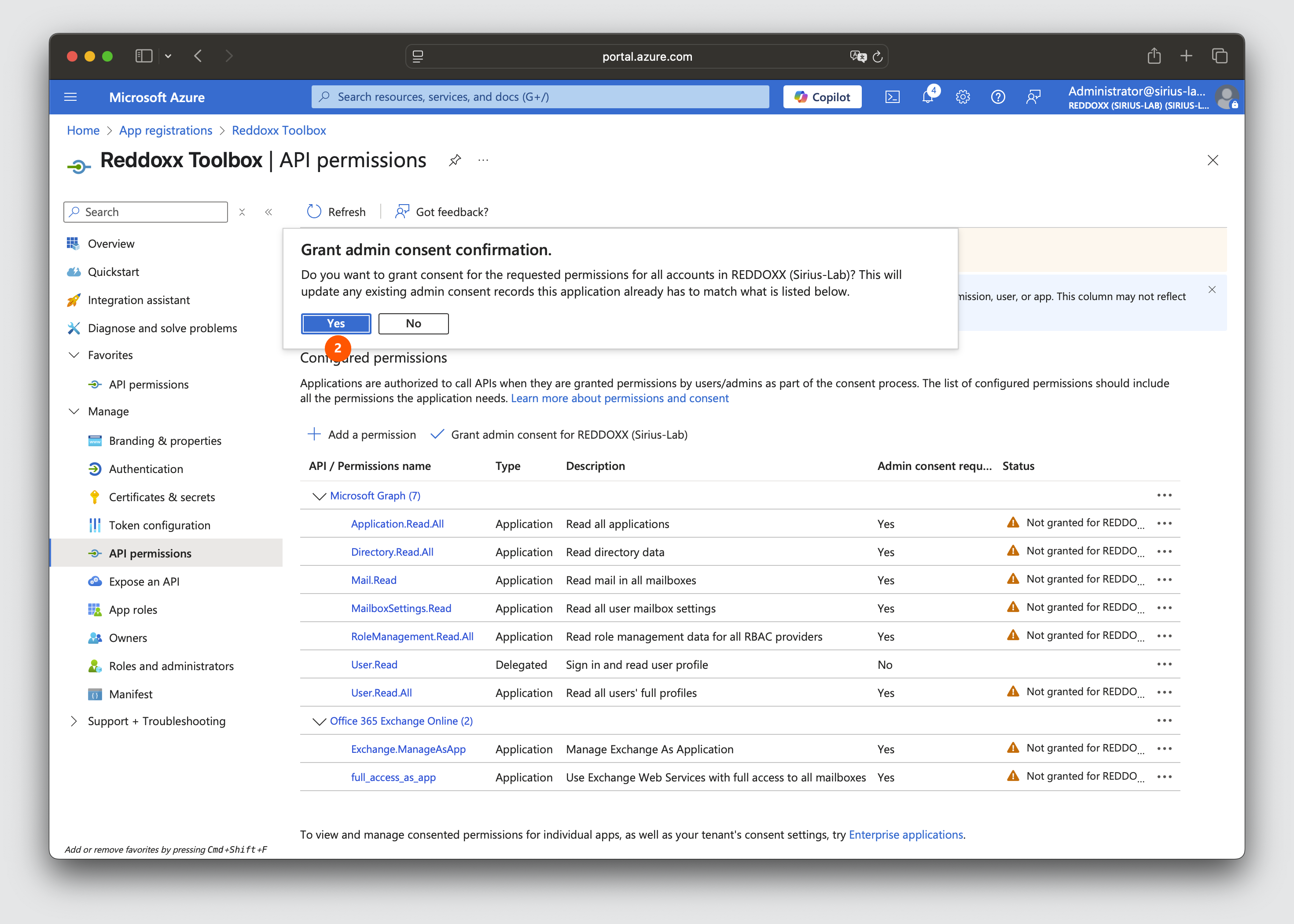
Task: Open the Application.Read.All permission
Action: [397, 524]
